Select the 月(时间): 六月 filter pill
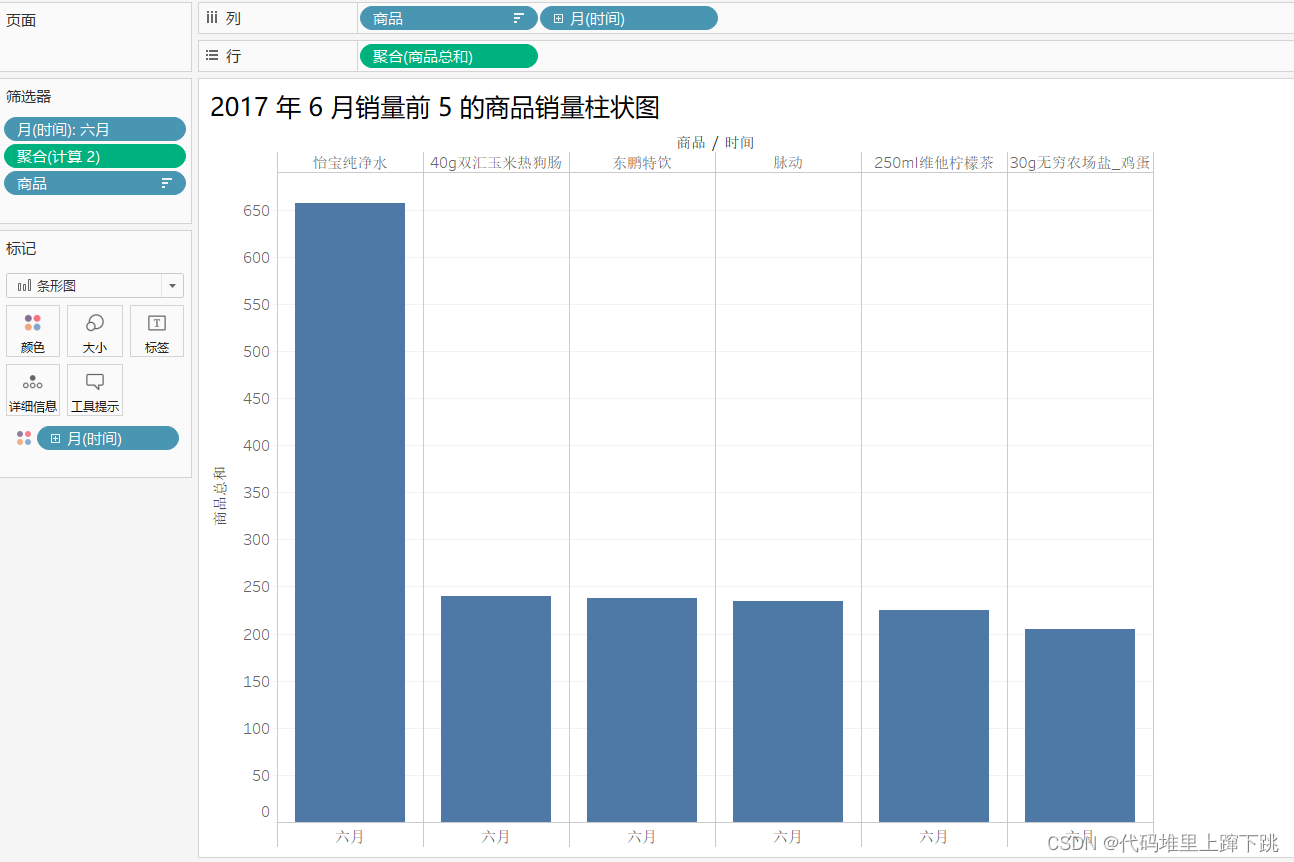Screen dimensions: 1294x862 point(95,129)
